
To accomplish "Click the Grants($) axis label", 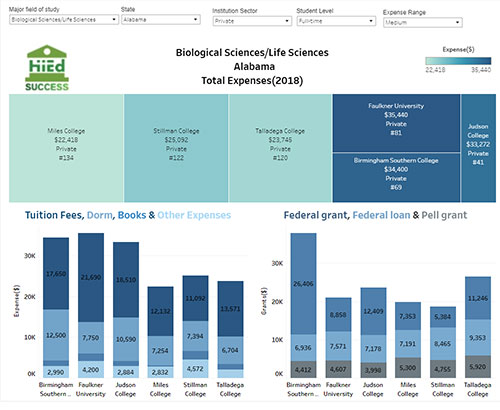I will point(264,301).
